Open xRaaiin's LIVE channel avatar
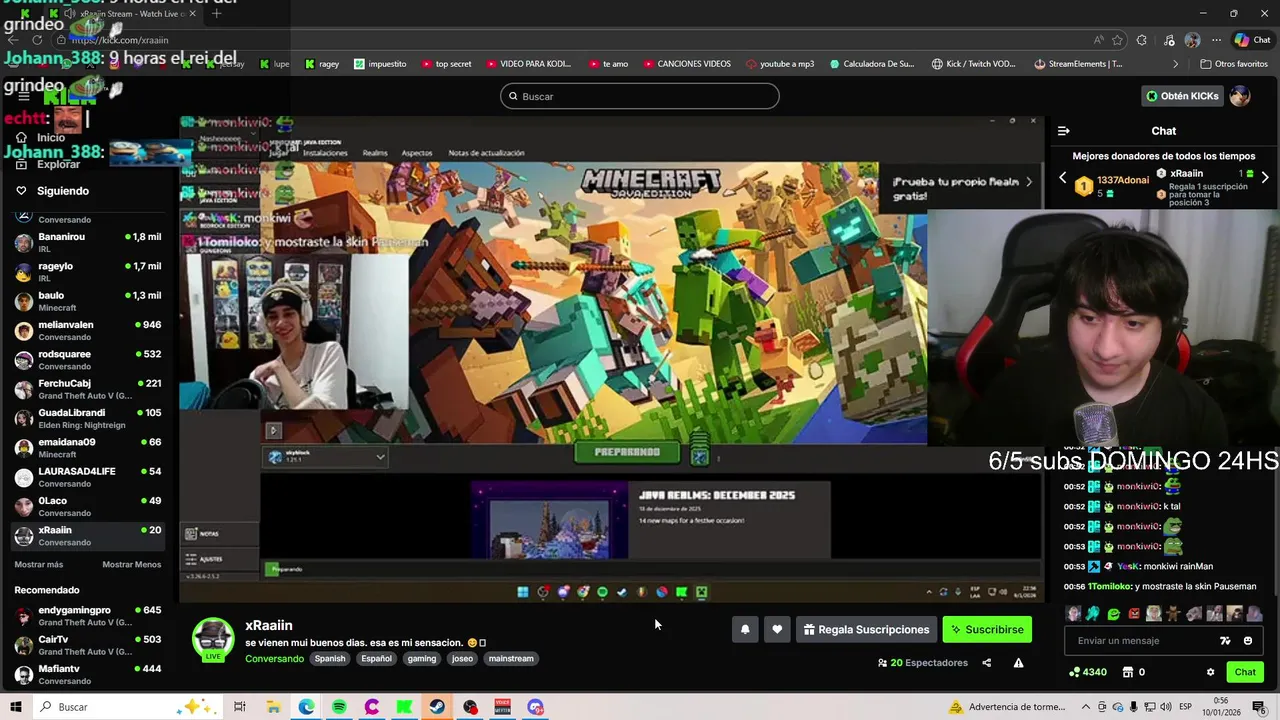 pyautogui.click(x=213, y=640)
